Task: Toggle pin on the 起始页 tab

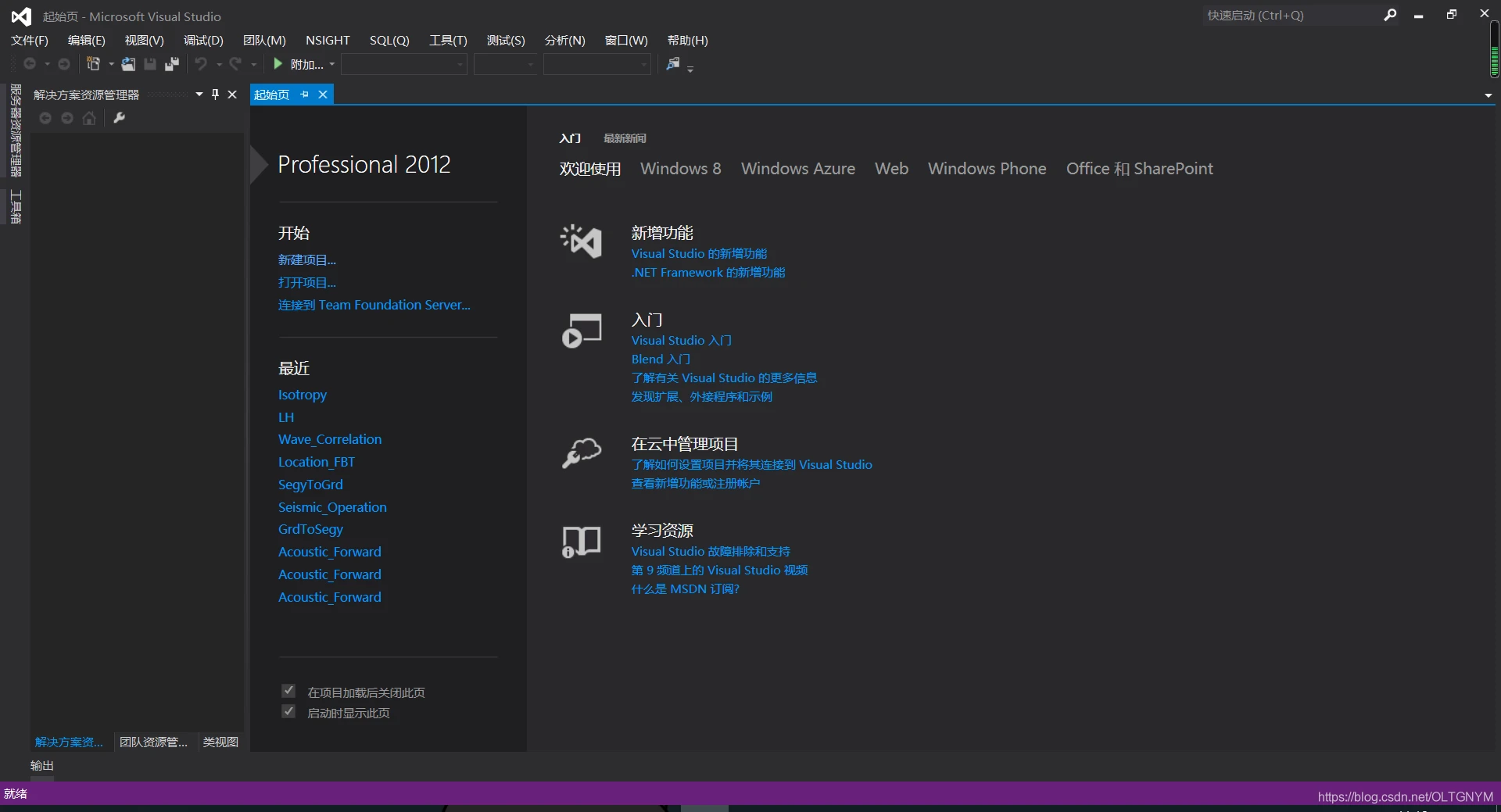Action: (305, 95)
